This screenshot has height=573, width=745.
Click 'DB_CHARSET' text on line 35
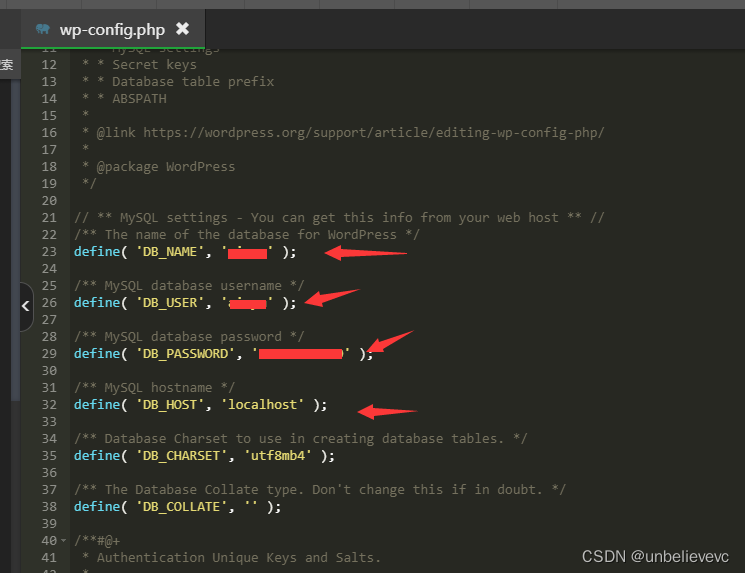point(181,455)
